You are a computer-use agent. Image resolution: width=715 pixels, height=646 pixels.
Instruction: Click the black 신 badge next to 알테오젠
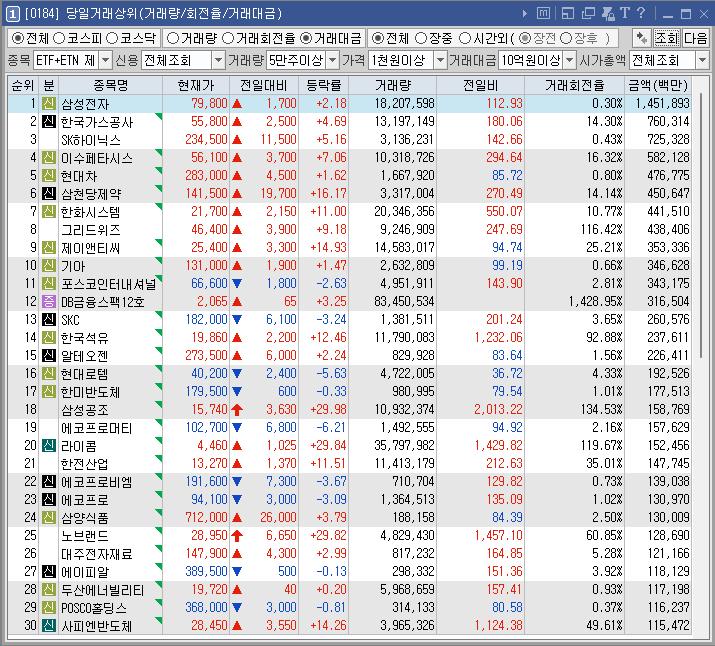pyautogui.click(x=49, y=356)
